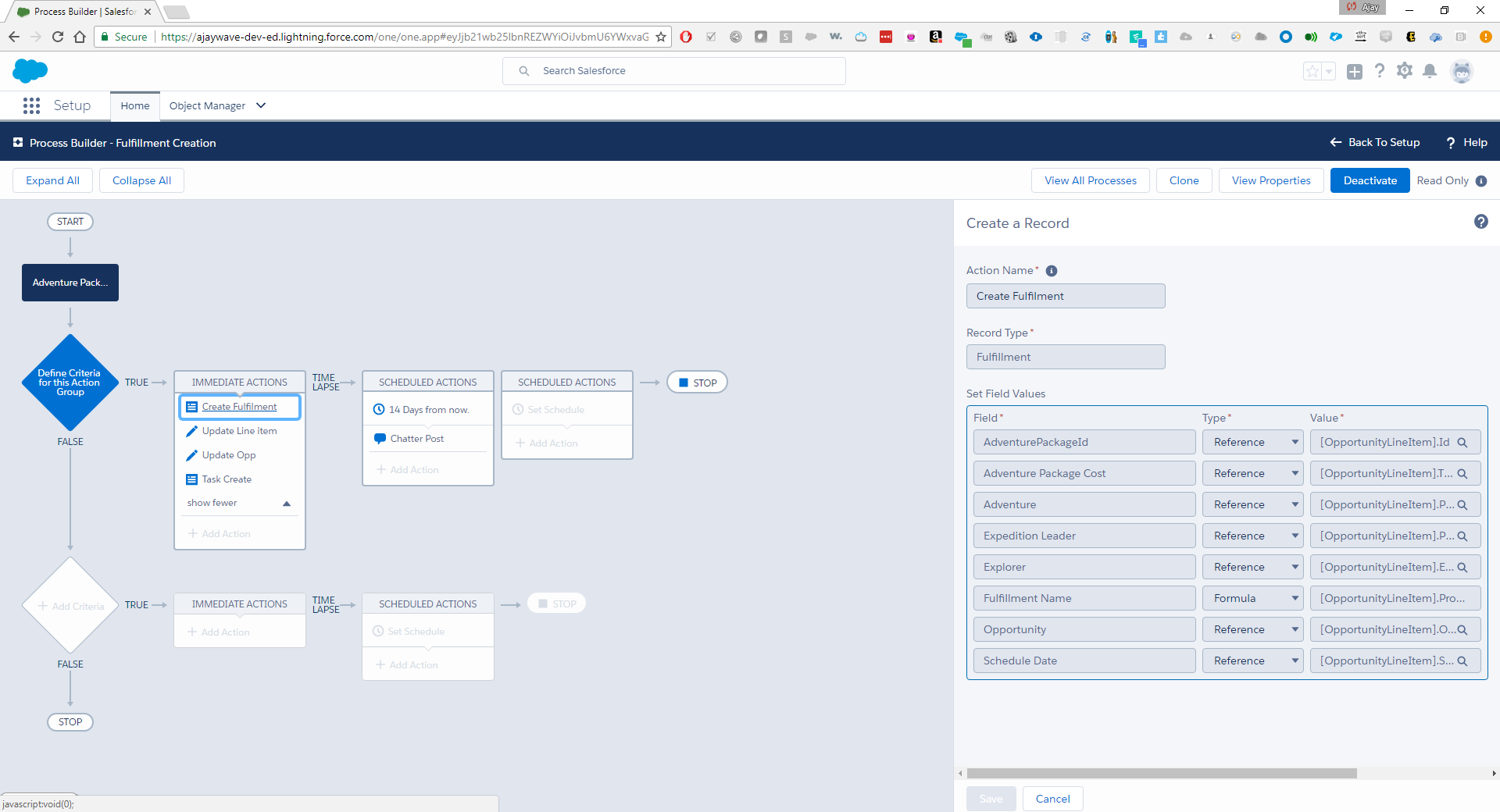This screenshot has height=812, width=1500.
Task: Open the Notifications bell
Action: point(1430,71)
